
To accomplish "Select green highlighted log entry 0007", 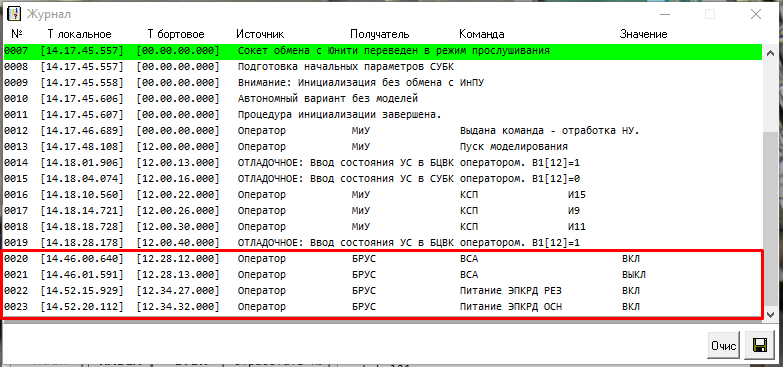I will [x=383, y=51].
